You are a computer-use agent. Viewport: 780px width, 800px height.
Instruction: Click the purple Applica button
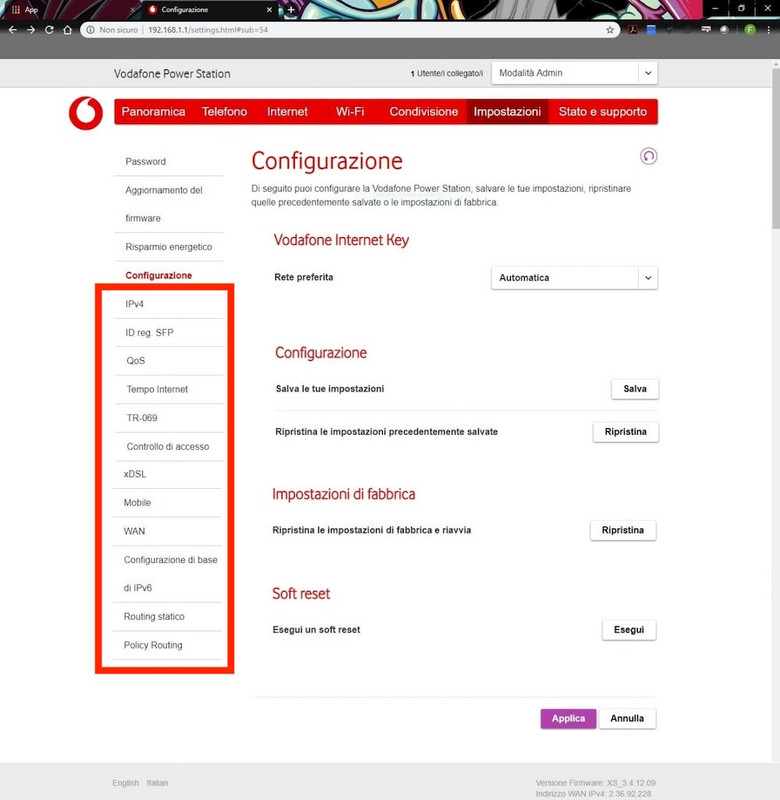(568, 718)
